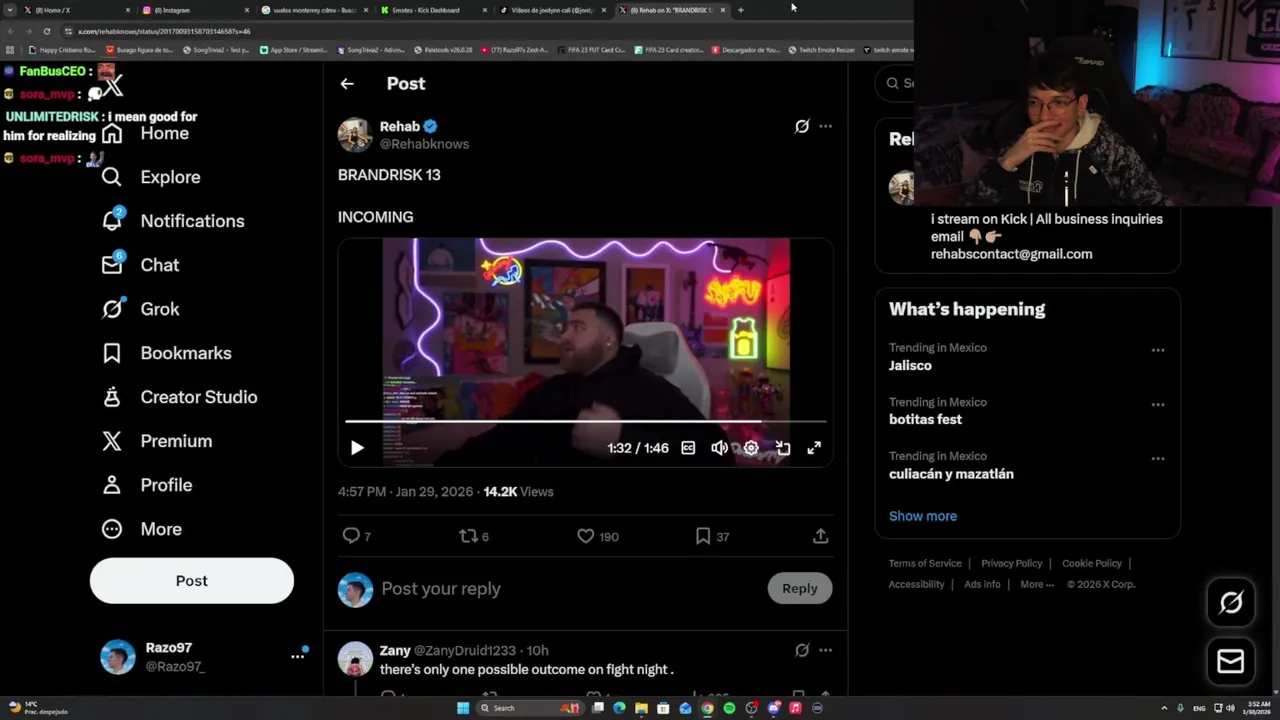Open Grok from the sidebar
Viewport: 1280px width, 720px height.
[140, 309]
